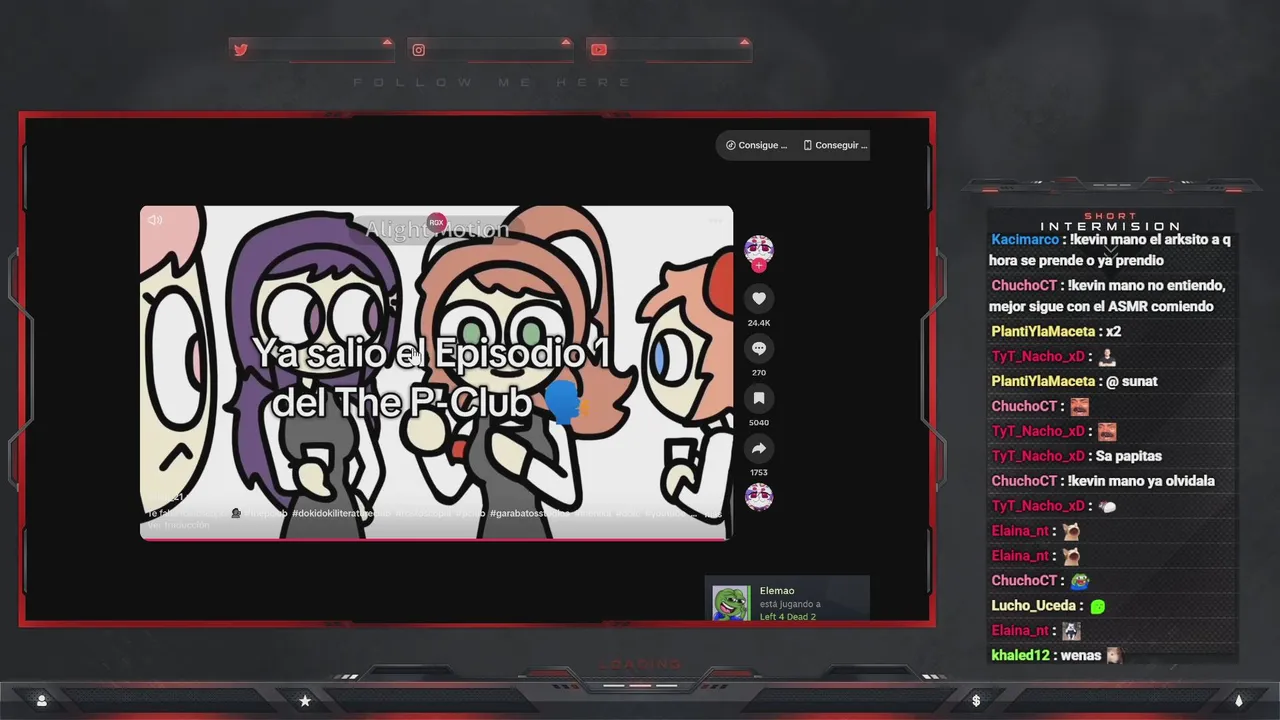This screenshot has height=720, width=1280.
Task: Open the three-dot more options on video
Action: click(715, 220)
